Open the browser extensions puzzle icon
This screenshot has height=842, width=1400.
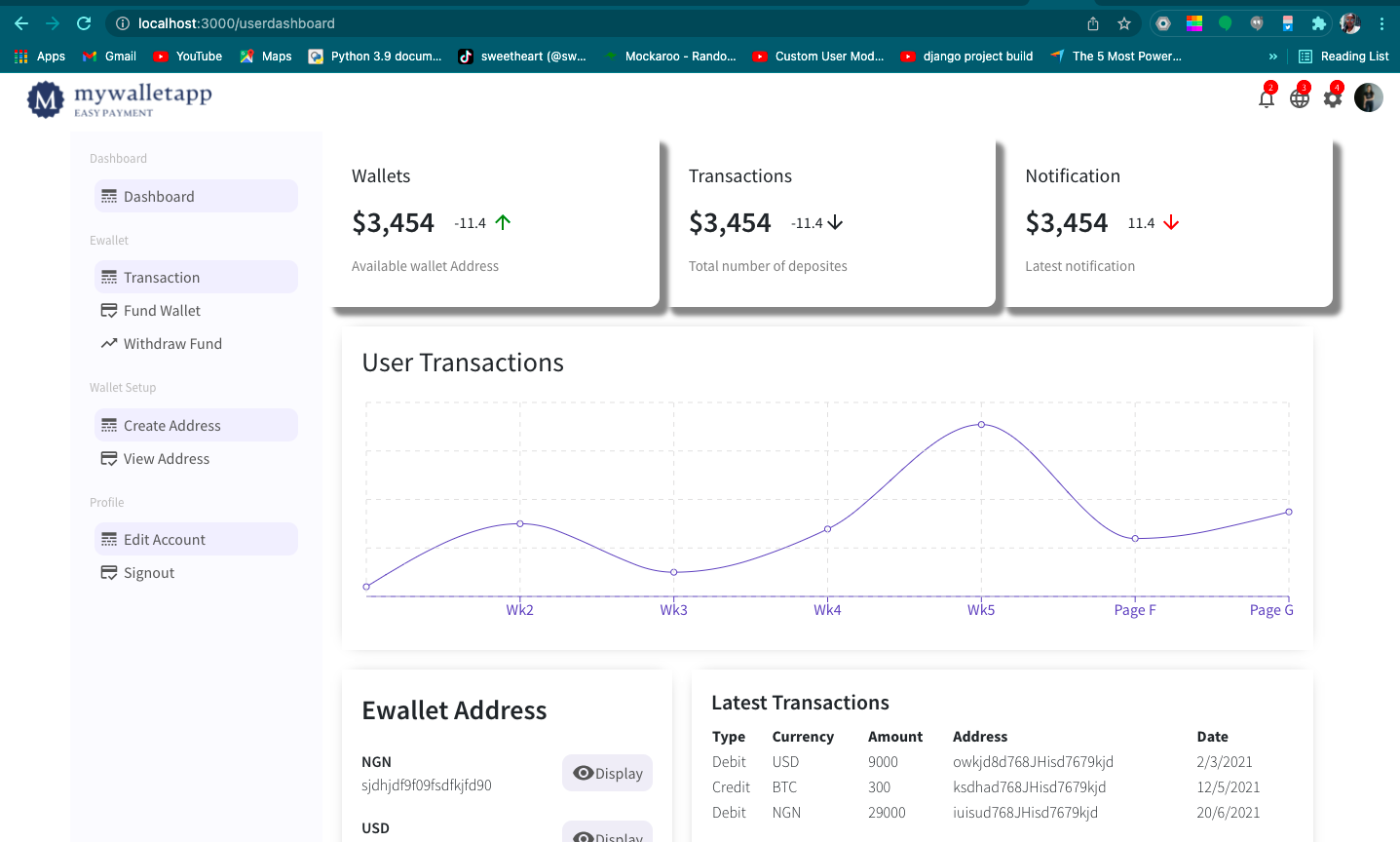pyautogui.click(x=1318, y=23)
